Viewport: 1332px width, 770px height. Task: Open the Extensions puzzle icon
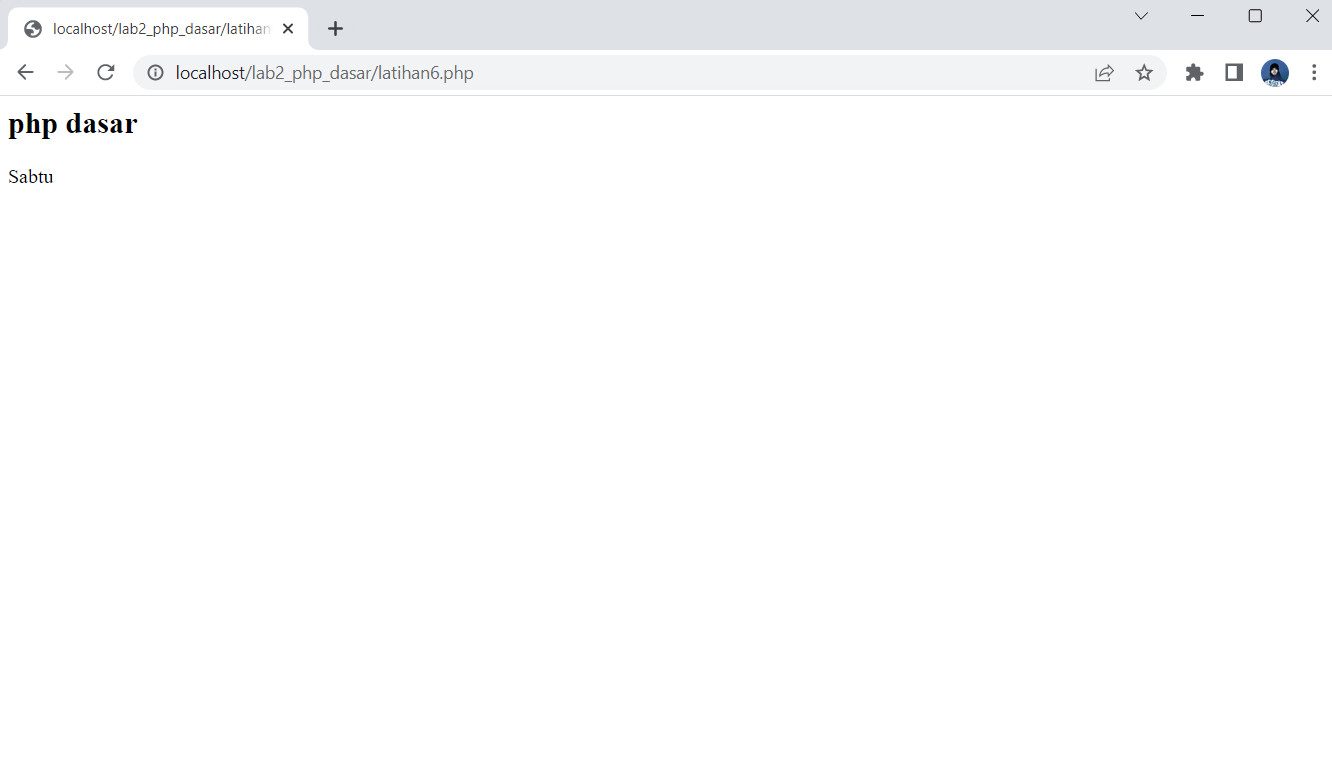1194,73
